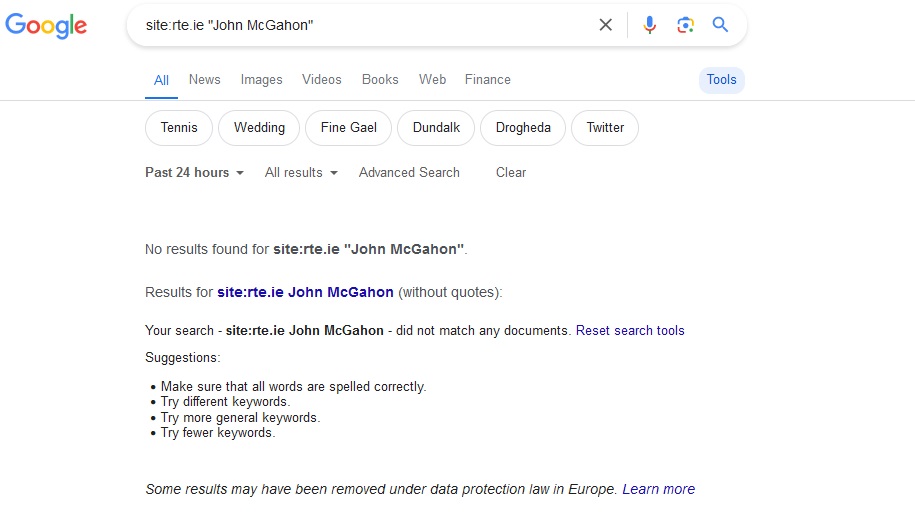Refine search with Tennis chip
This screenshot has height=512, width=915.
(x=179, y=128)
